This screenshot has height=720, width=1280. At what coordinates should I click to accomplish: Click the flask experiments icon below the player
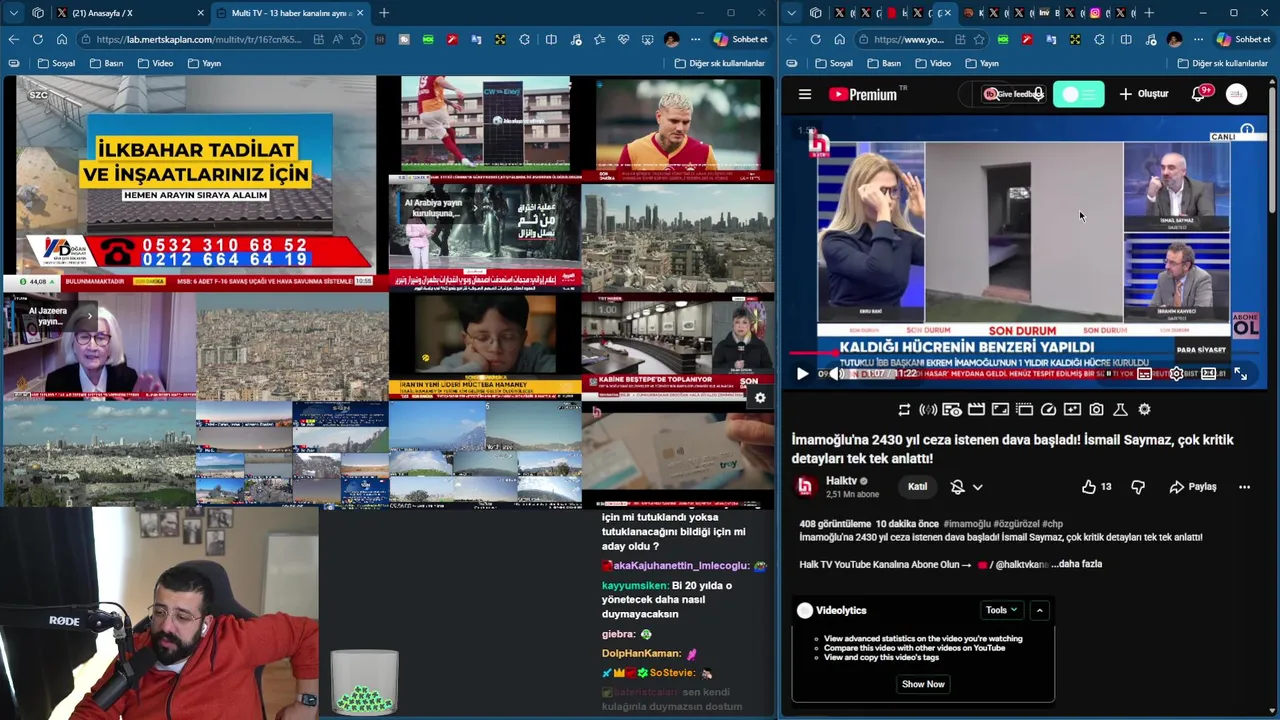pos(1120,409)
